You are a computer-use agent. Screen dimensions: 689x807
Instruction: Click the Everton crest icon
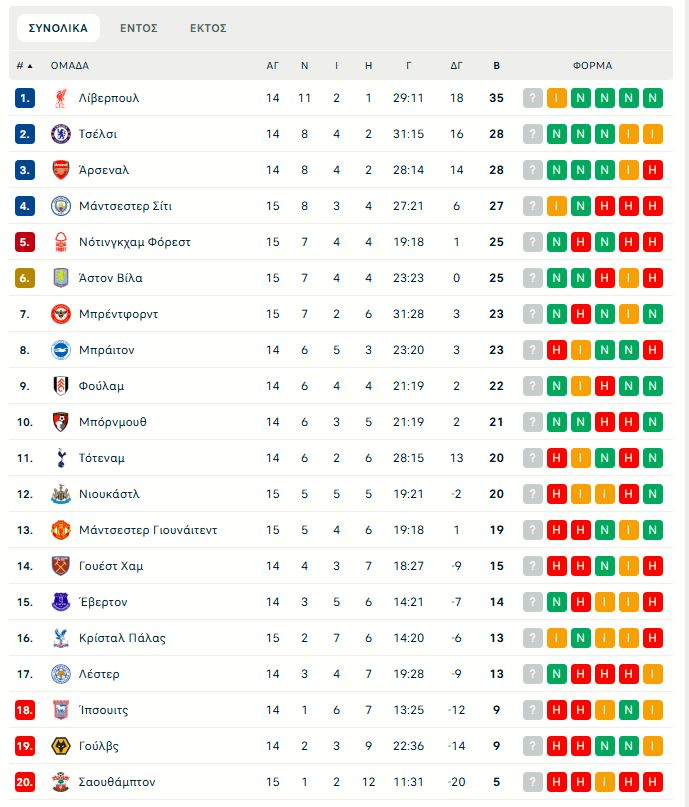[x=60, y=602]
